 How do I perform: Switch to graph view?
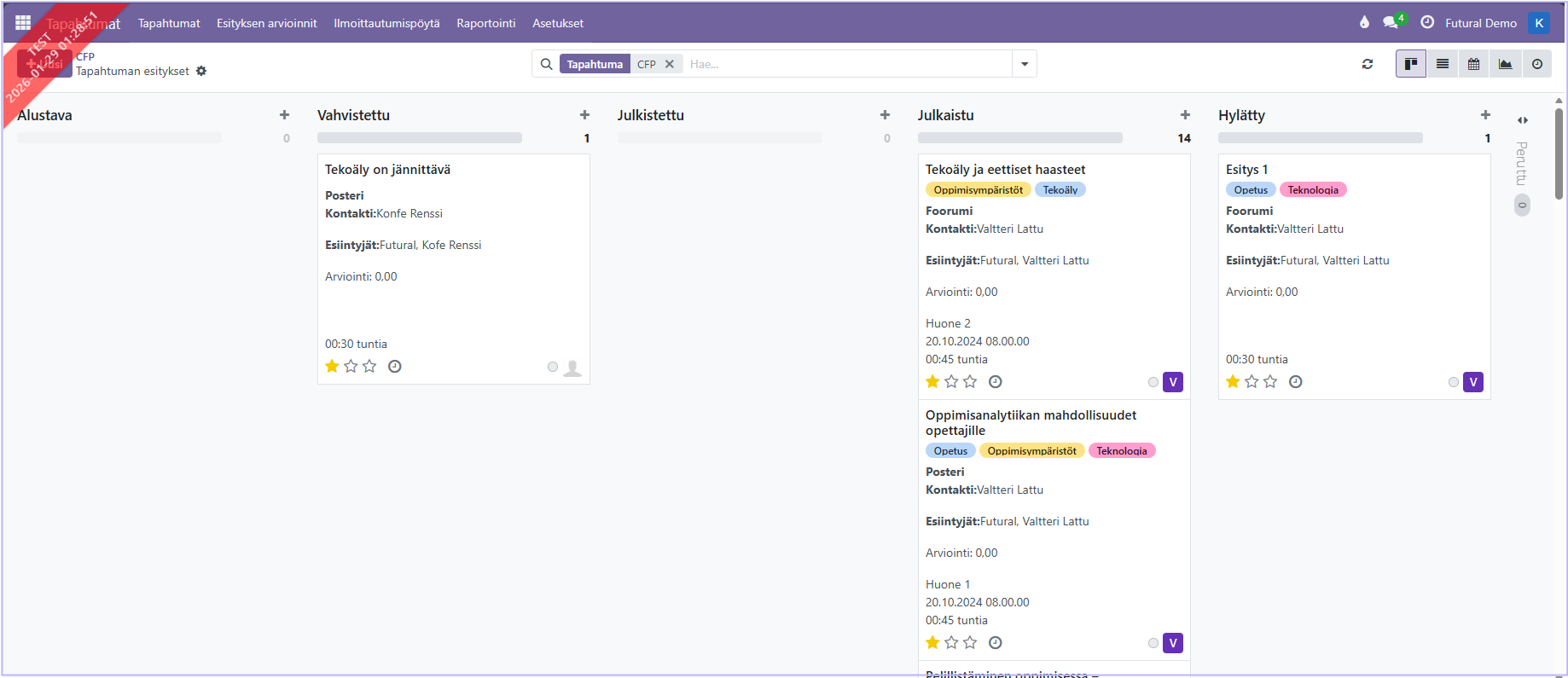pyautogui.click(x=1505, y=64)
